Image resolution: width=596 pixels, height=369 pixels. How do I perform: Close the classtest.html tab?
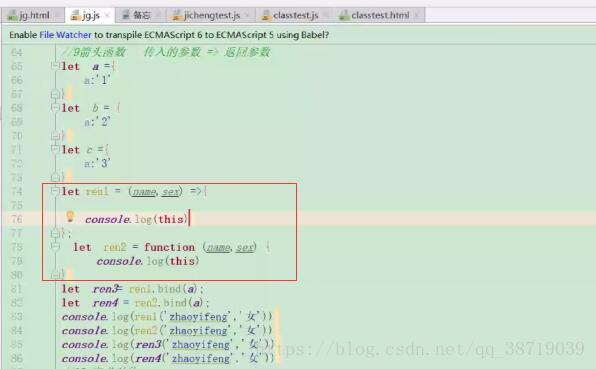coord(417,16)
